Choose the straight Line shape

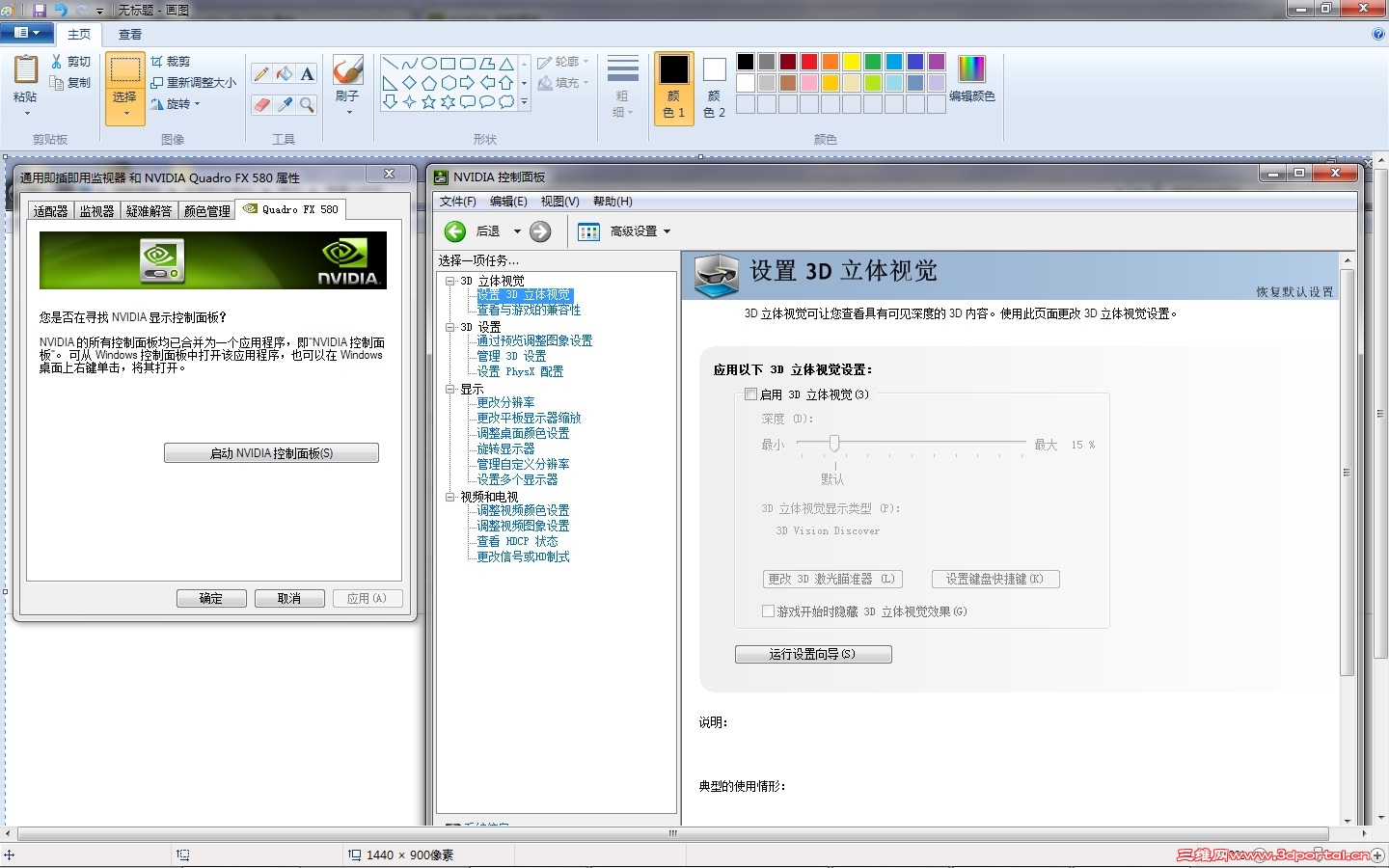[390, 64]
